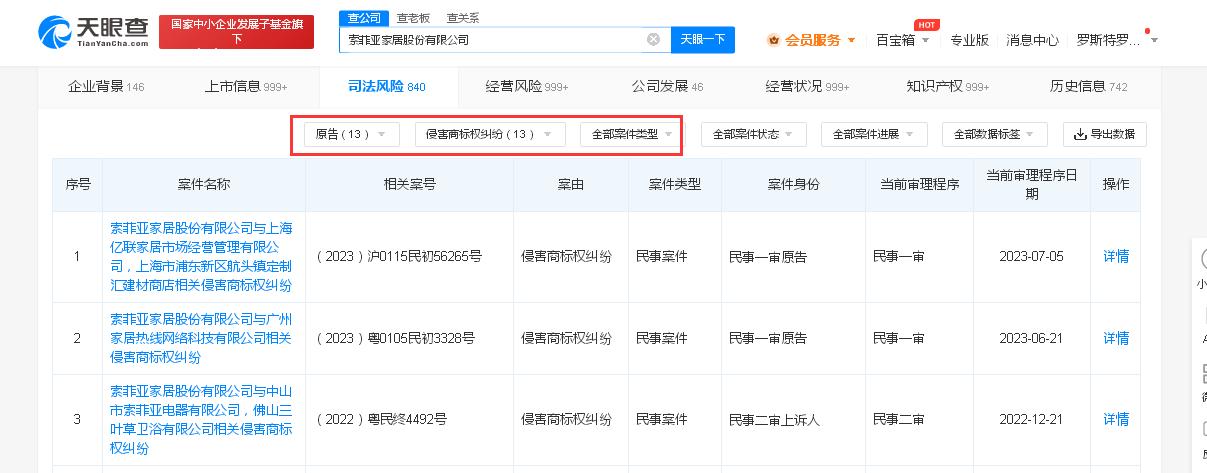Click the 专业版 link
The height and width of the screenshot is (473, 1207).
click(969, 40)
